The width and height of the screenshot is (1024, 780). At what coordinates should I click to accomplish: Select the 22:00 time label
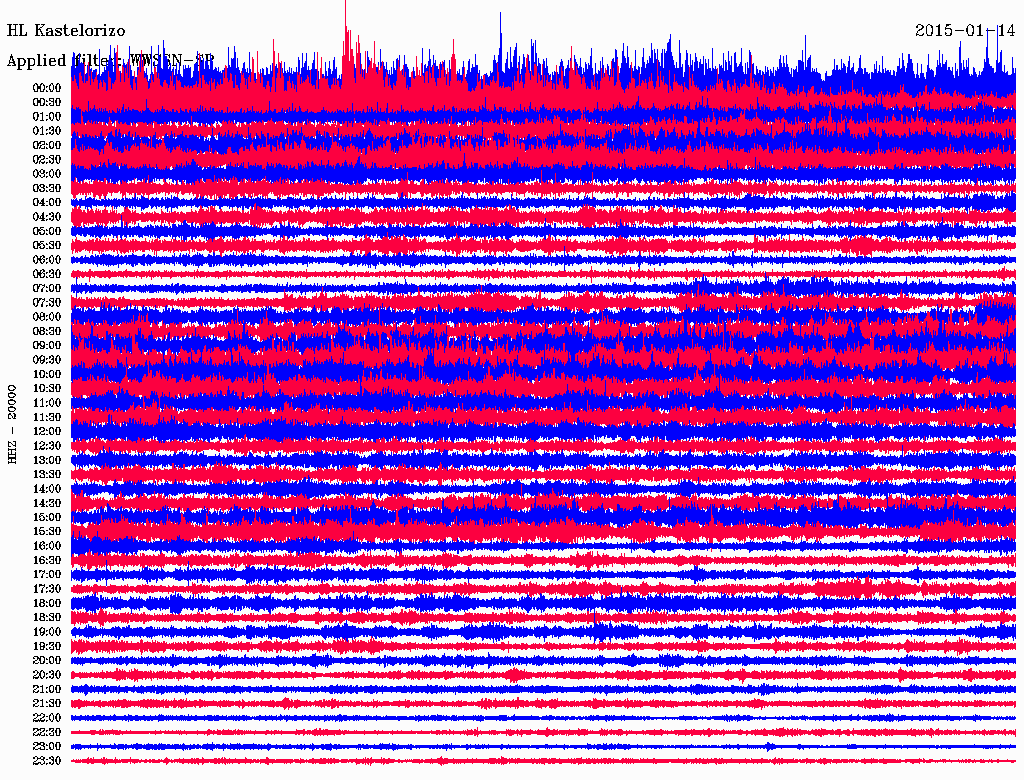click(47, 719)
